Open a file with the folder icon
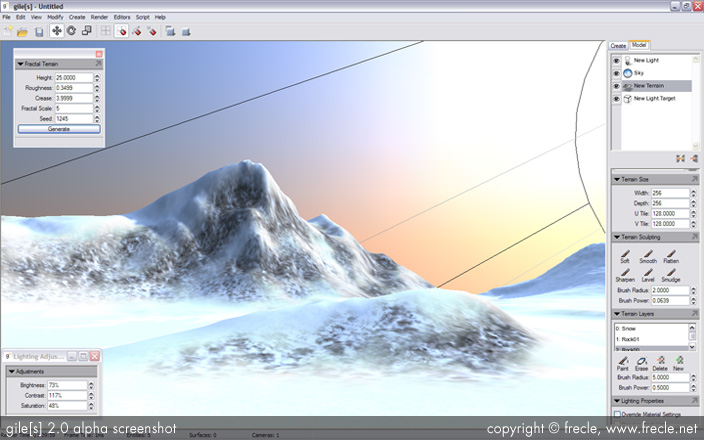The width and height of the screenshot is (704, 440). (22, 31)
